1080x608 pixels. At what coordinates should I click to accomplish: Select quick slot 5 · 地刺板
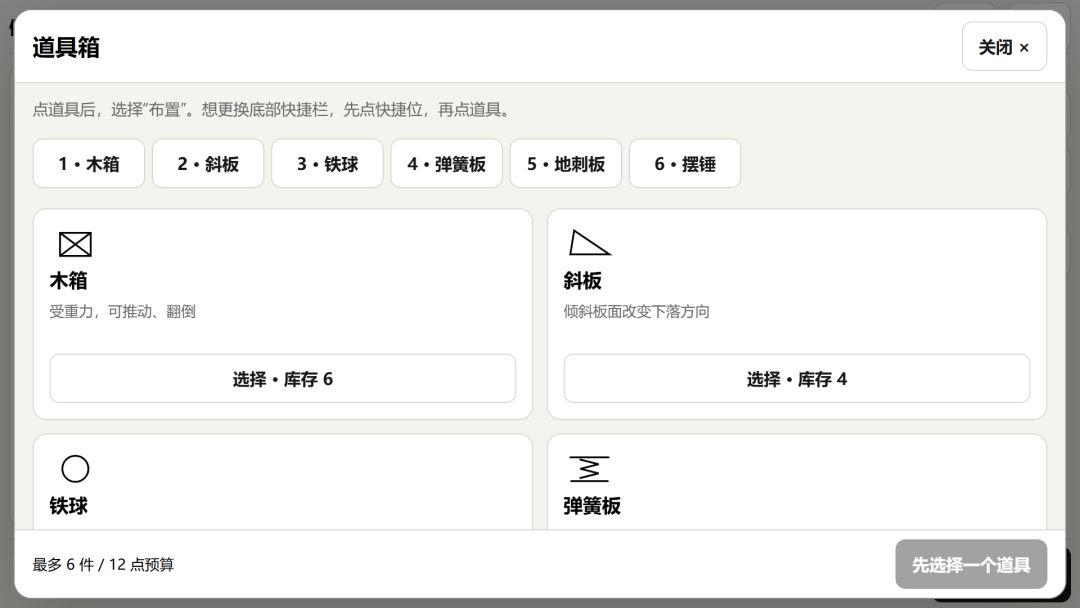point(565,164)
